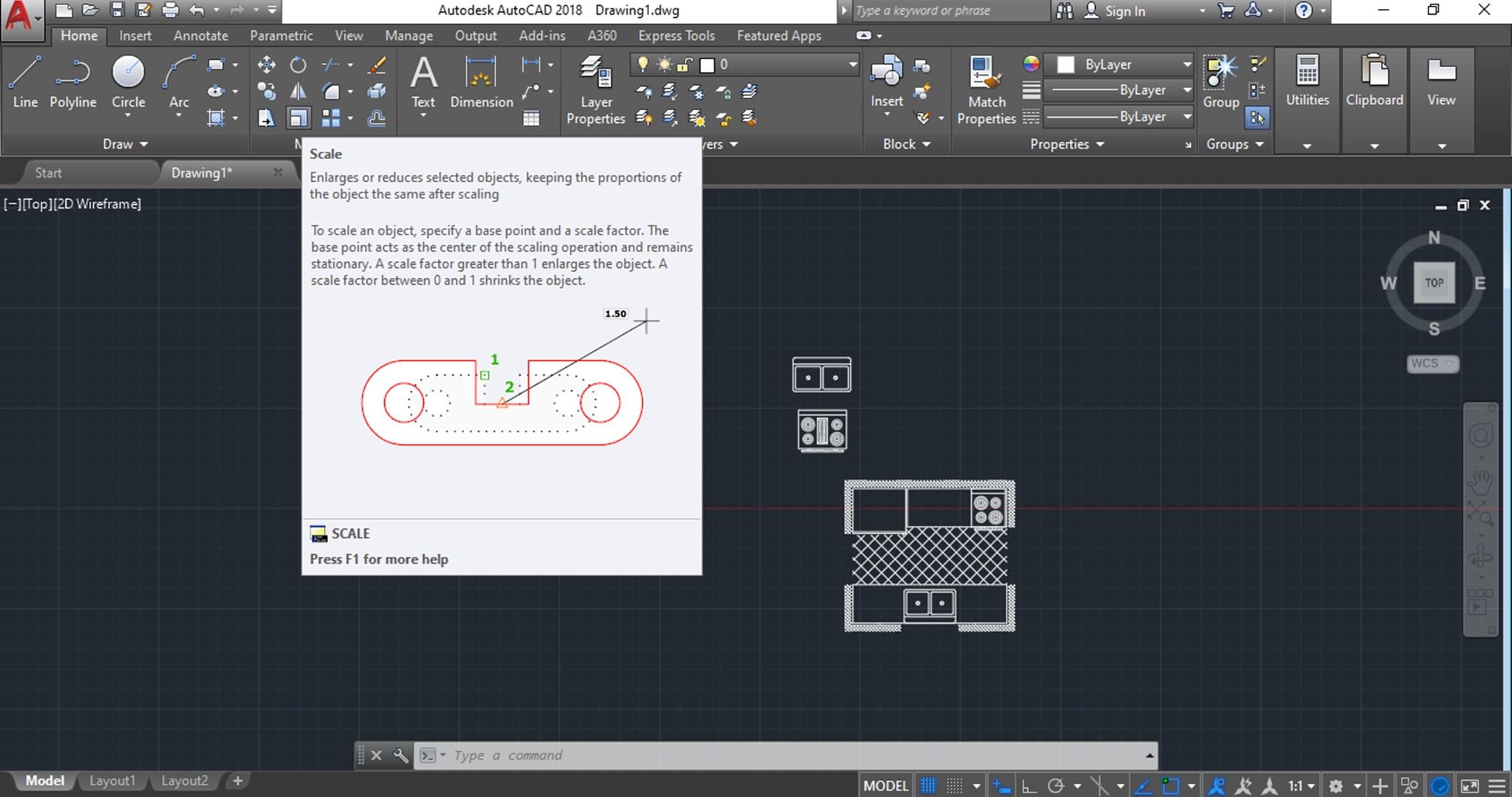Screen dimensions: 1512x797
Task: Switch to Layout1 tab
Action: point(112,781)
